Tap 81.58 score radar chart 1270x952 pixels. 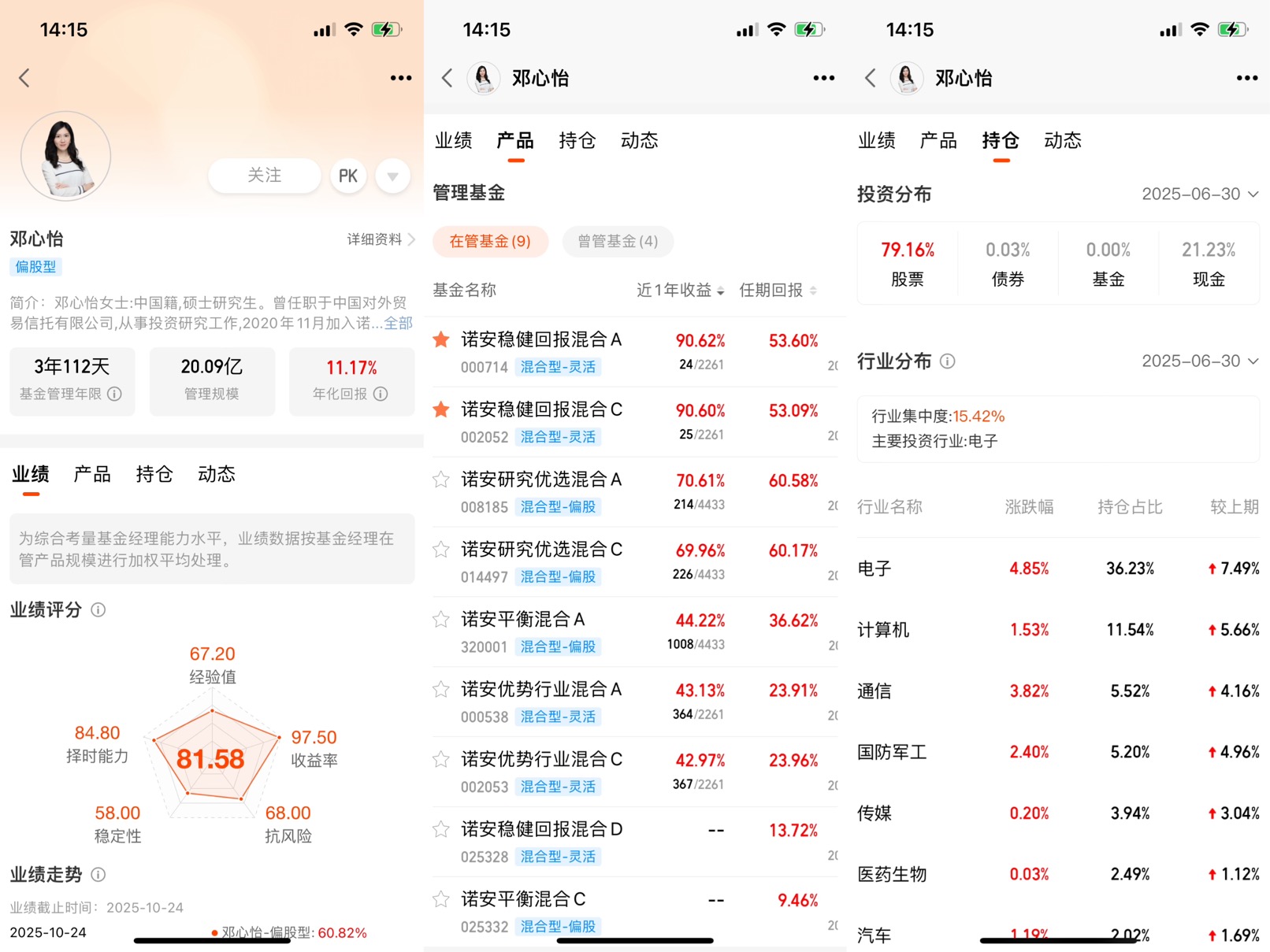click(x=211, y=756)
